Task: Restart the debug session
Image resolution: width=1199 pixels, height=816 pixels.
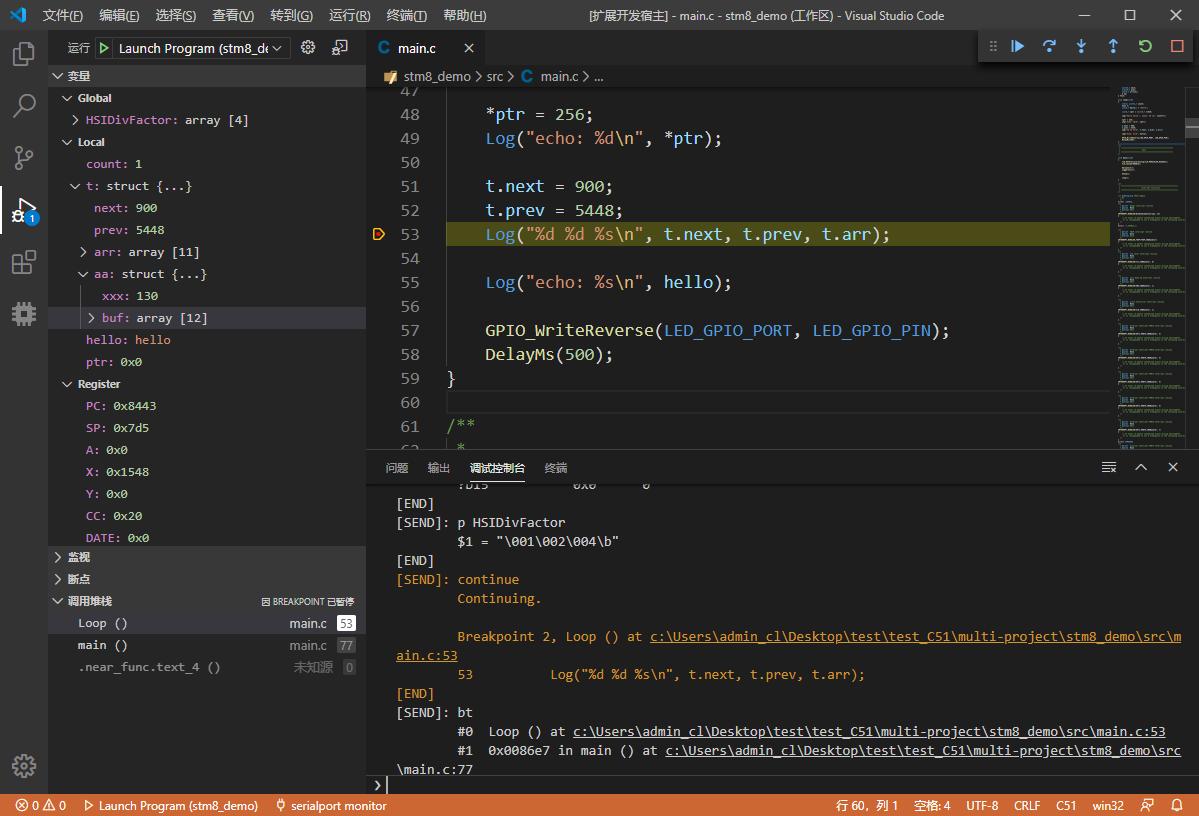Action: (1145, 46)
